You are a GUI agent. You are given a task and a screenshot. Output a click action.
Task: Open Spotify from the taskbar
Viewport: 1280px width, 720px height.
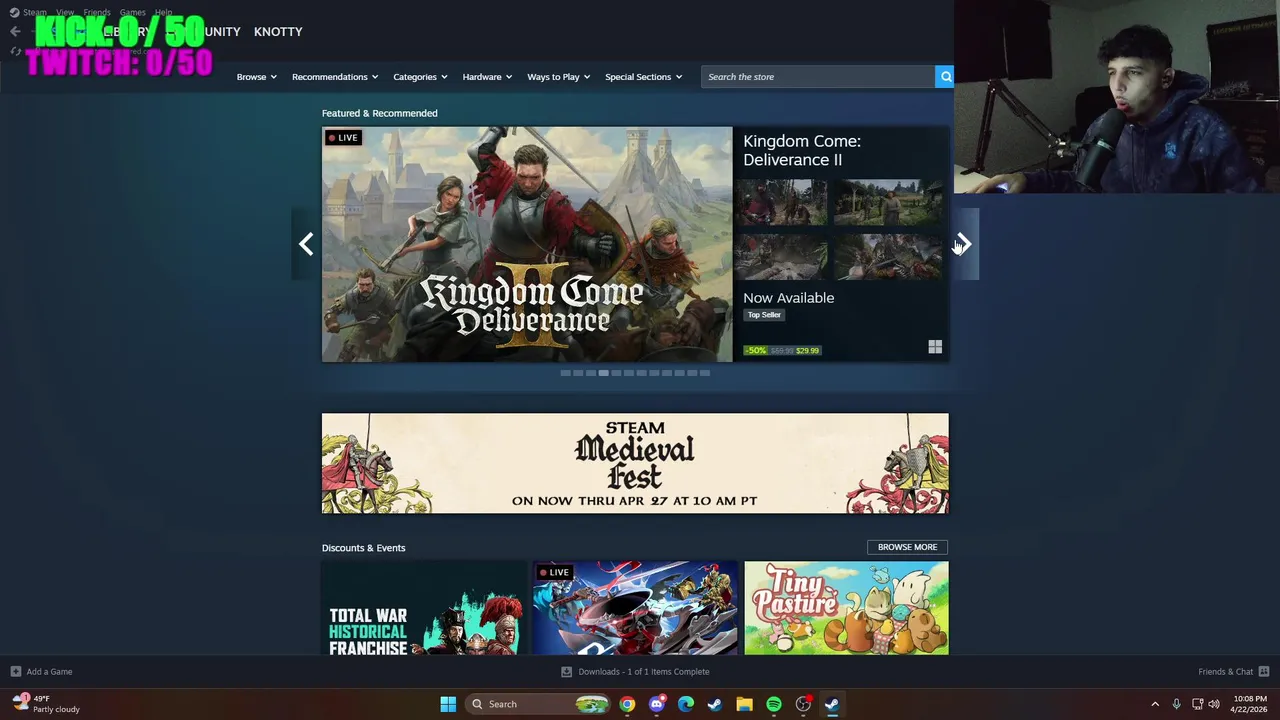tap(773, 704)
